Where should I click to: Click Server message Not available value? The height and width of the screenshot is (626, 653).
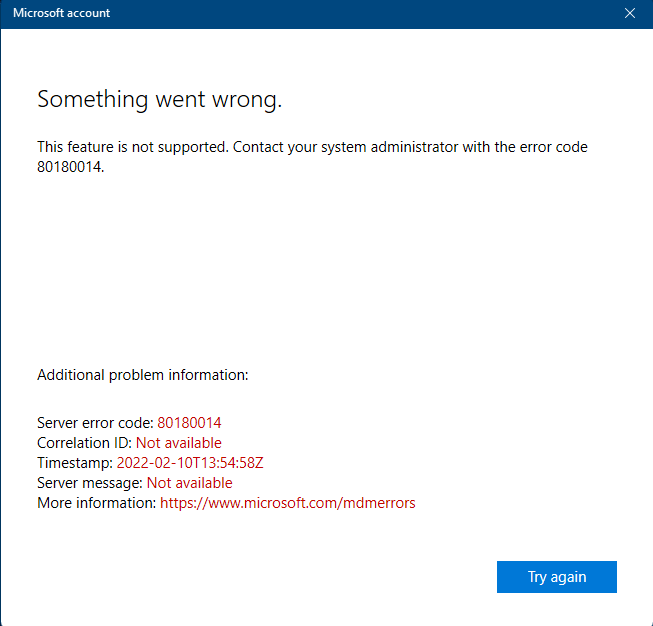tap(189, 483)
